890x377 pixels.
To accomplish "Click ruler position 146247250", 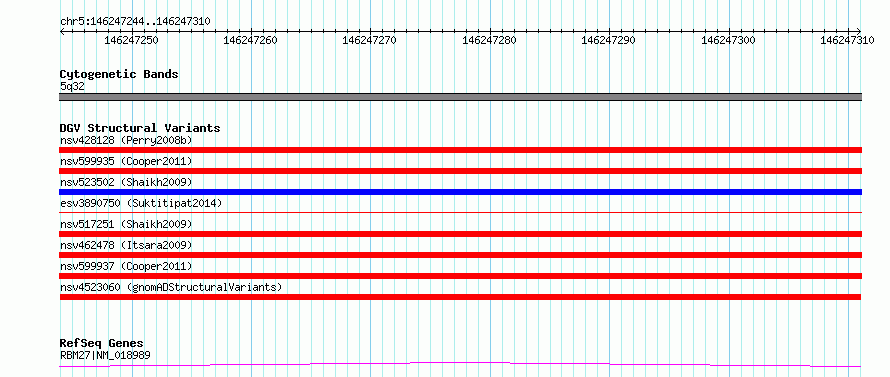I will tap(132, 40).
